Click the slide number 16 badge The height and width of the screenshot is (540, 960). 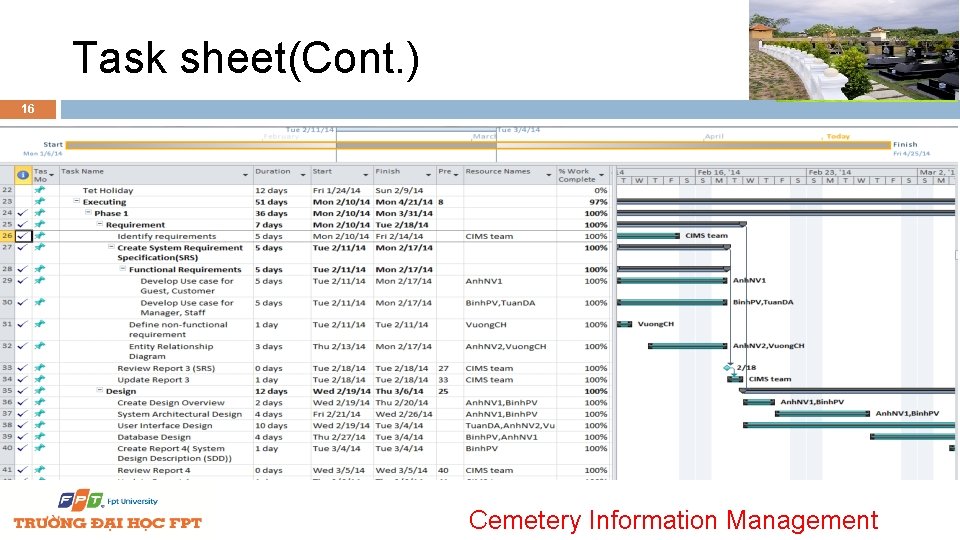[x=28, y=109]
